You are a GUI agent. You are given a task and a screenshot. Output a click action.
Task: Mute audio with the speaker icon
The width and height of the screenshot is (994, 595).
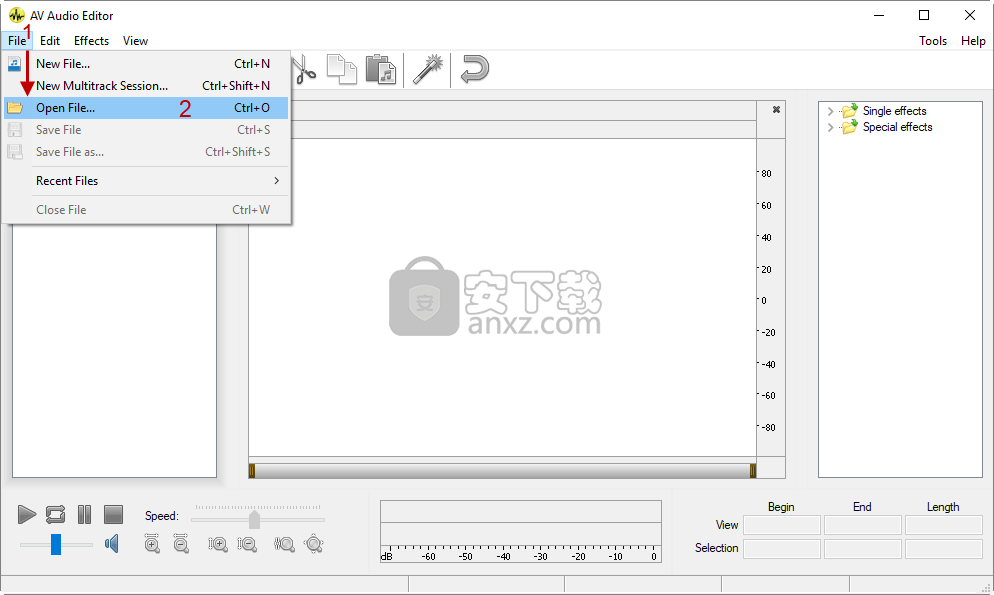pos(112,544)
